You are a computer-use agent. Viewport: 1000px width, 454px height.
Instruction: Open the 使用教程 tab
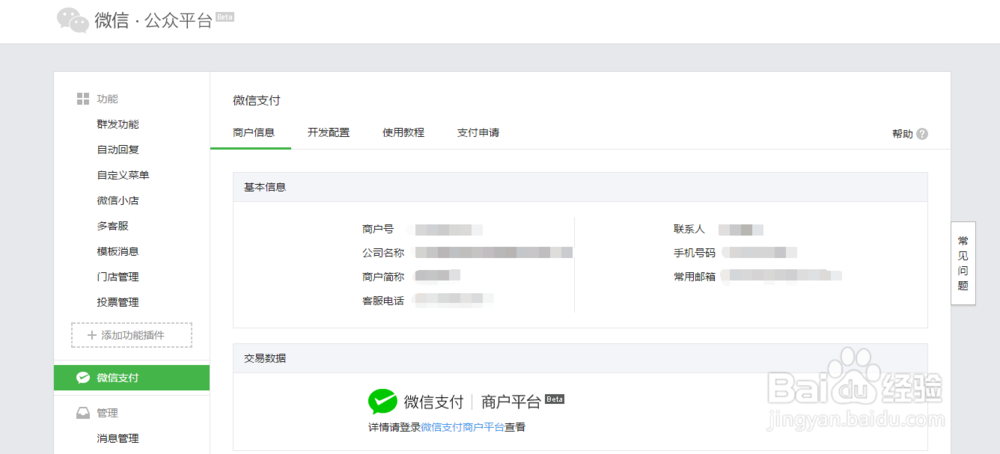403,133
